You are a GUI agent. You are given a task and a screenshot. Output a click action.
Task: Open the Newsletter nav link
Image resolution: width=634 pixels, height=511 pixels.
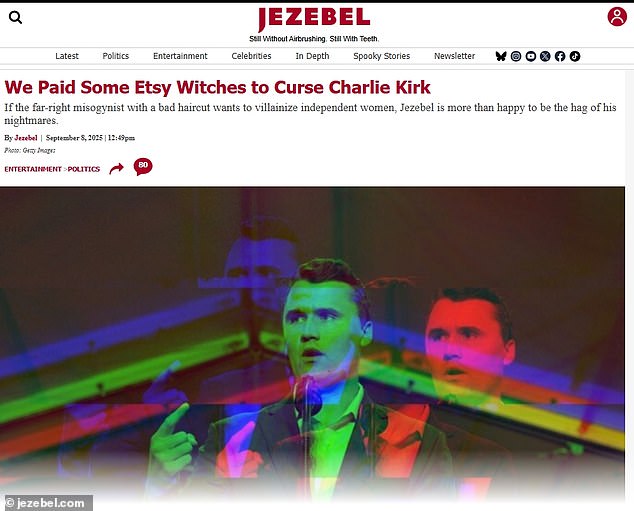[x=454, y=56]
